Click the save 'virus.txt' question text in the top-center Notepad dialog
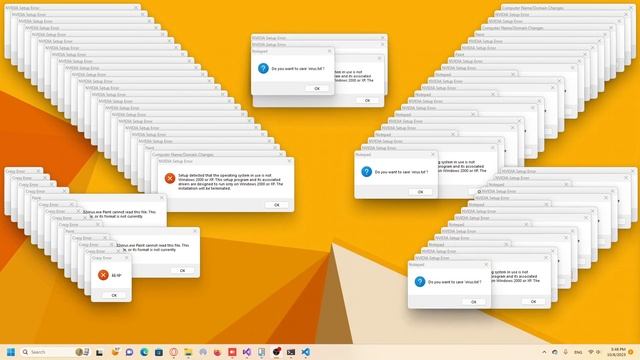The width and height of the screenshot is (640, 360). pyautogui.click(x=298, y=69)
